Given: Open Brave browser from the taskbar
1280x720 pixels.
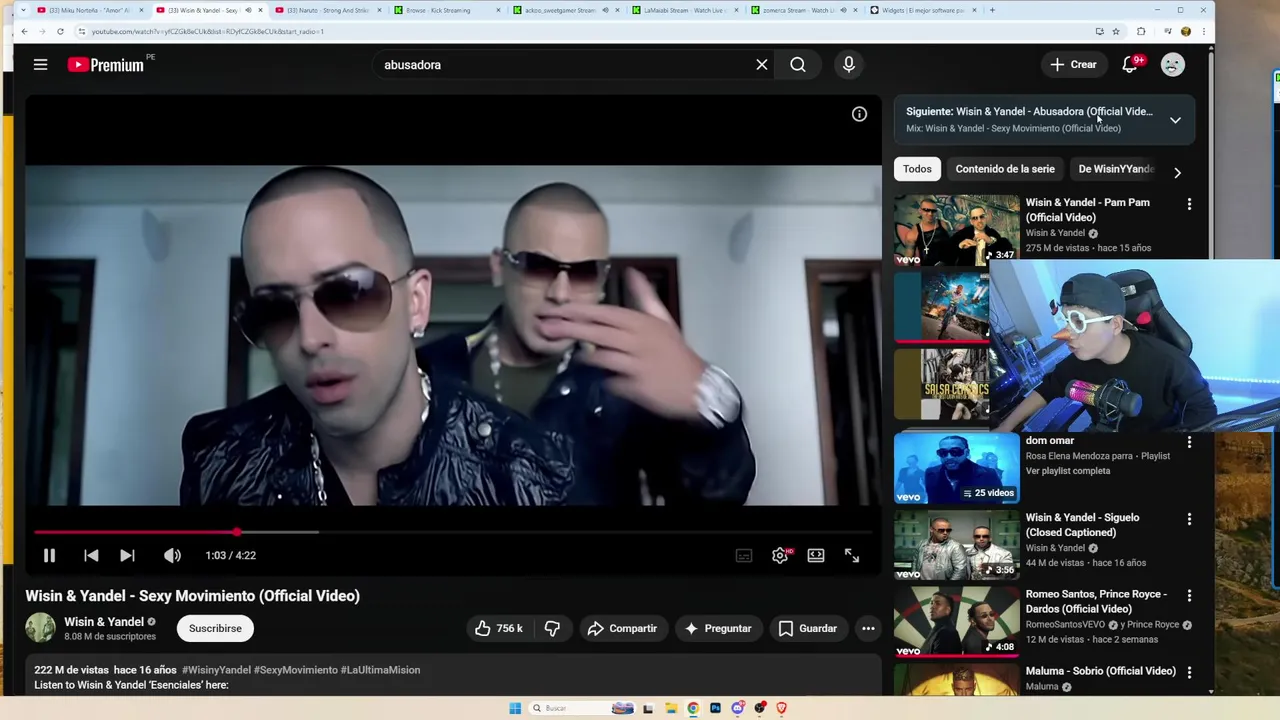Looking at the screenshot, I should 782,708.
